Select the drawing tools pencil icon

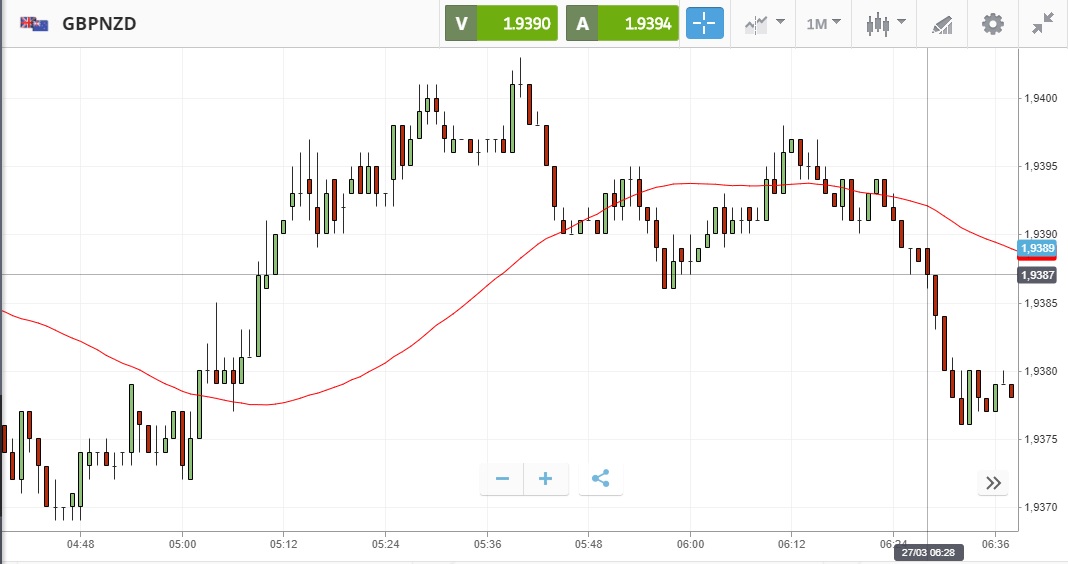[x=942, y=24]
